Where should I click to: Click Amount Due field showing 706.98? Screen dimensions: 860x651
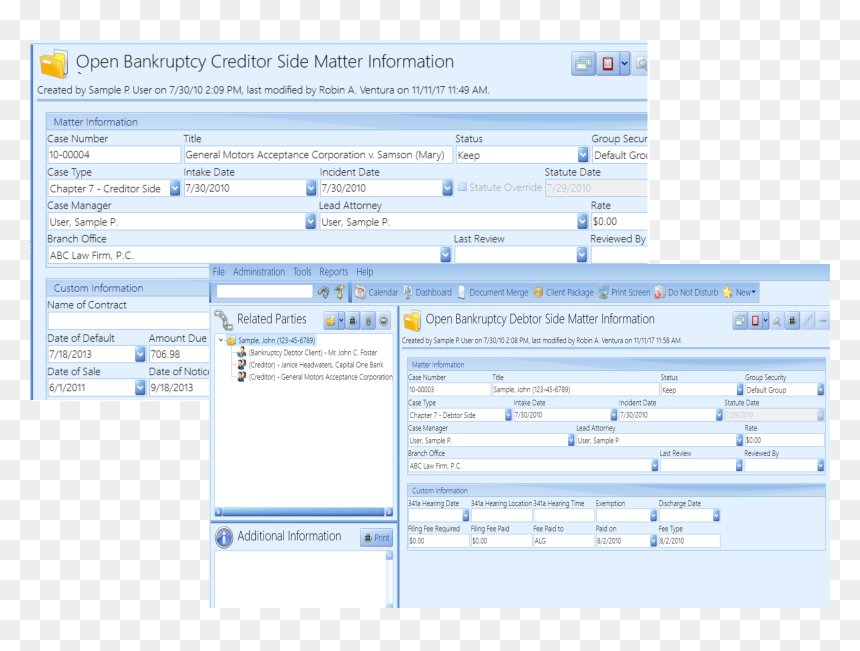coord(179,354)
